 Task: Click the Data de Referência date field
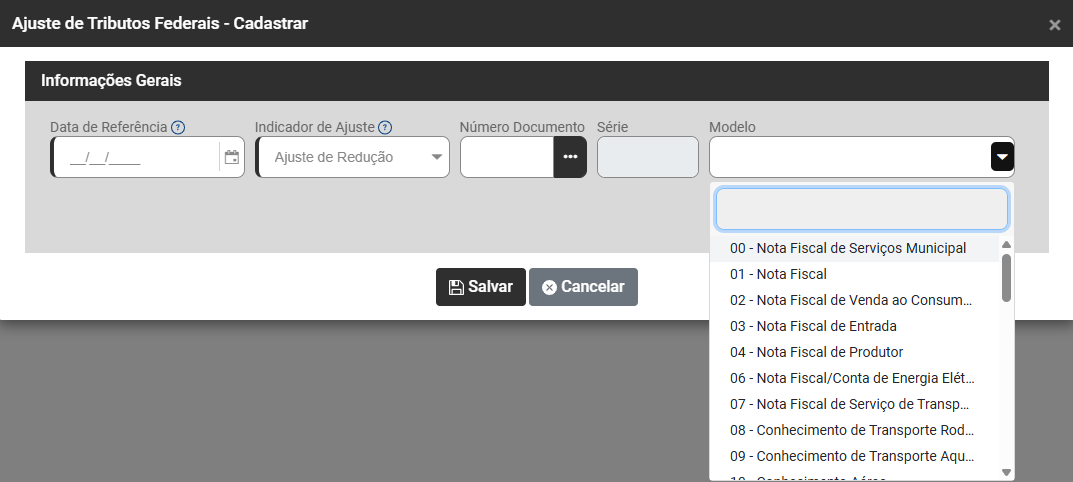pos(135,157)
